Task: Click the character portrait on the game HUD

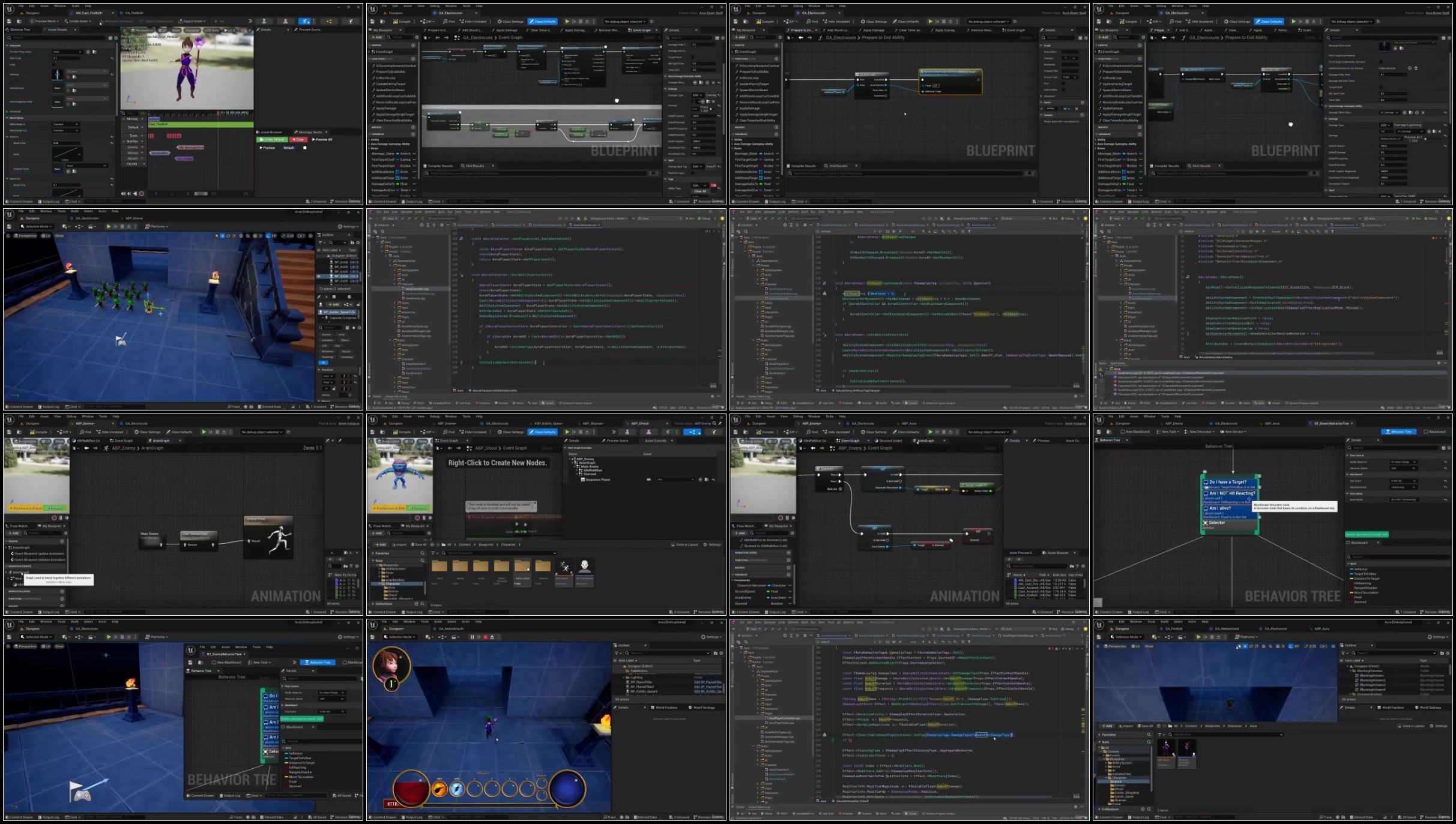Action: point(391,664)
